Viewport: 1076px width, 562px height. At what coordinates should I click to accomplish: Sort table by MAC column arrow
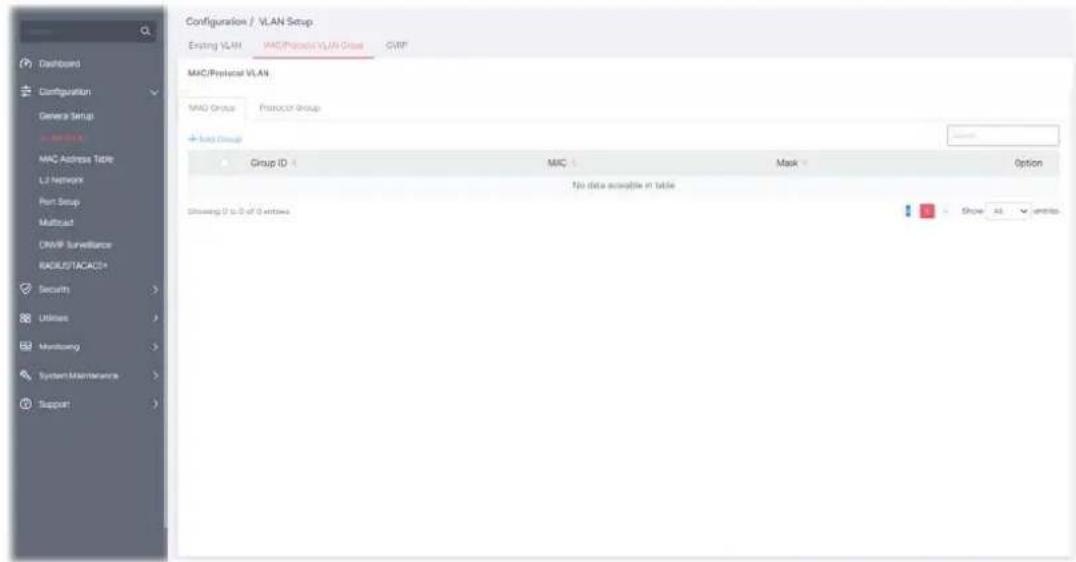pos(574,163)
